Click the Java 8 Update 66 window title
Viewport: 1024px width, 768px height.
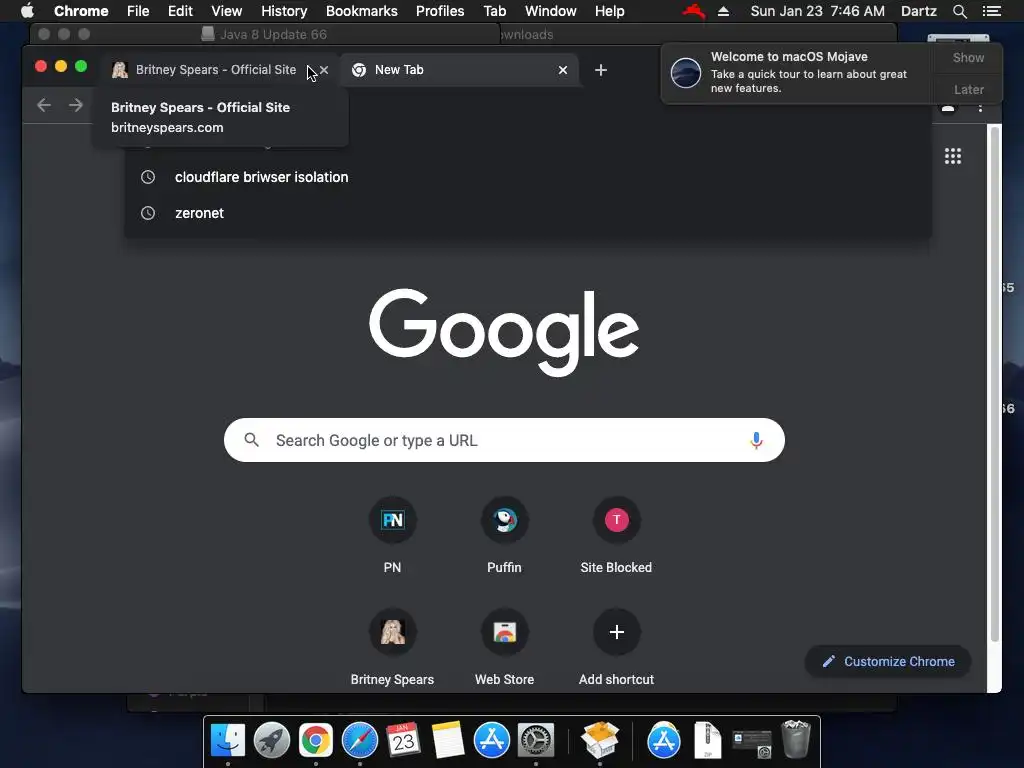click(273, 34)
